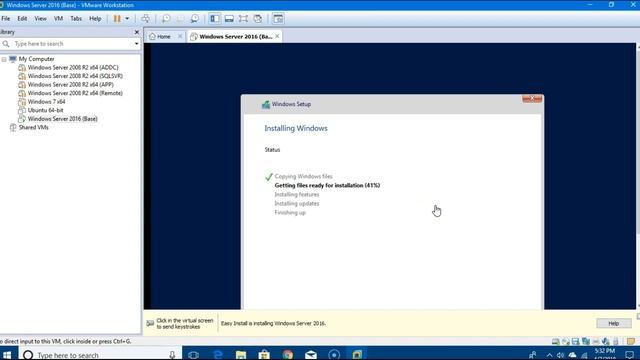The width and height of the screenshot is (640, 360).
Task: Click the "Finishing up" status line
Action: click(x=290, y=213)
